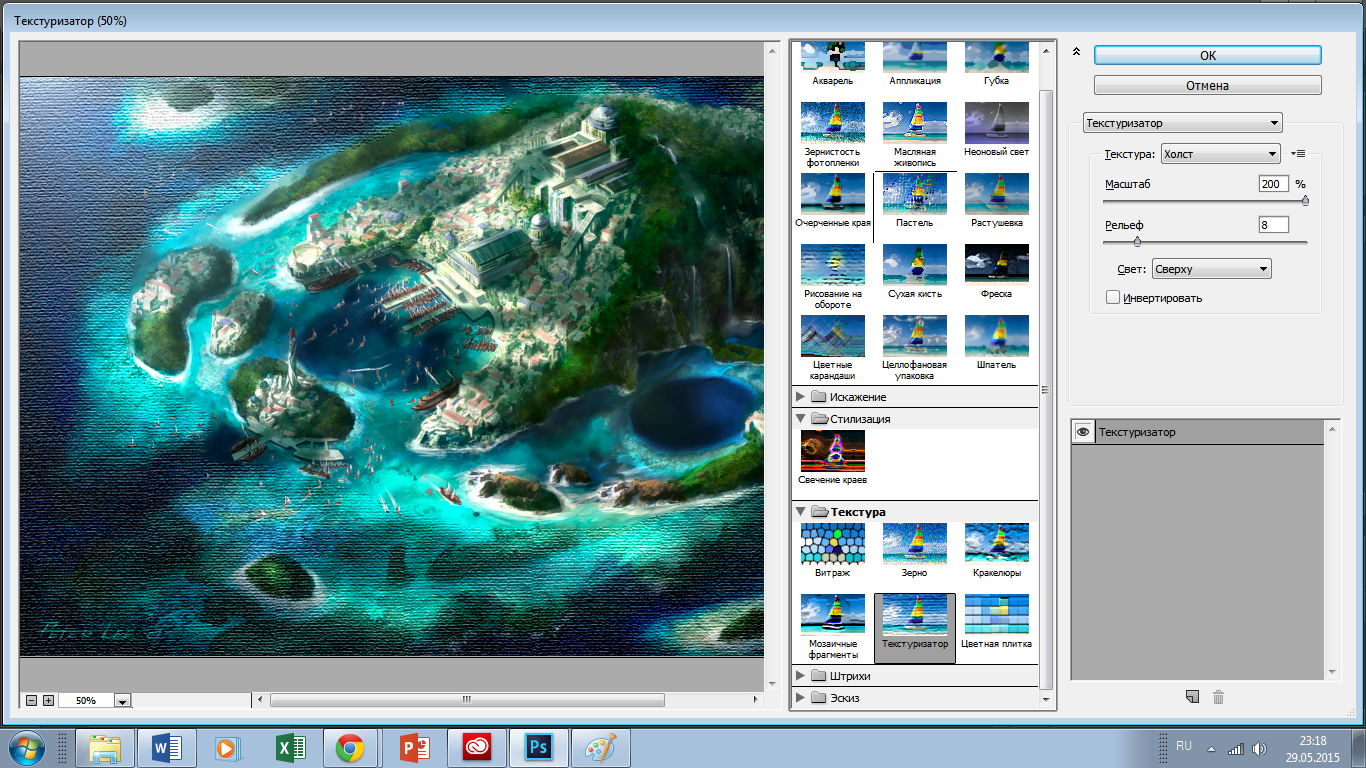This screenshot has width=1366, height=768.
Task: Pick the Пастель filter thumbnail
Action: pos(914,194)
